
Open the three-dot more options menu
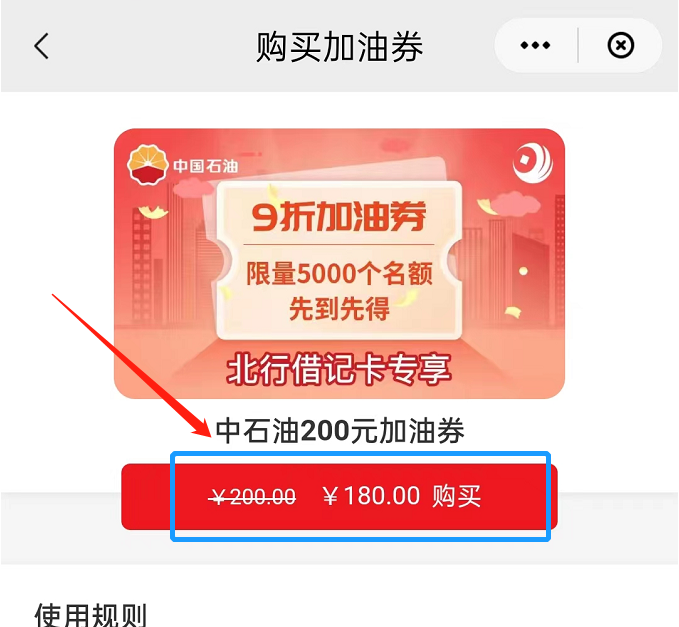[535, 45]
